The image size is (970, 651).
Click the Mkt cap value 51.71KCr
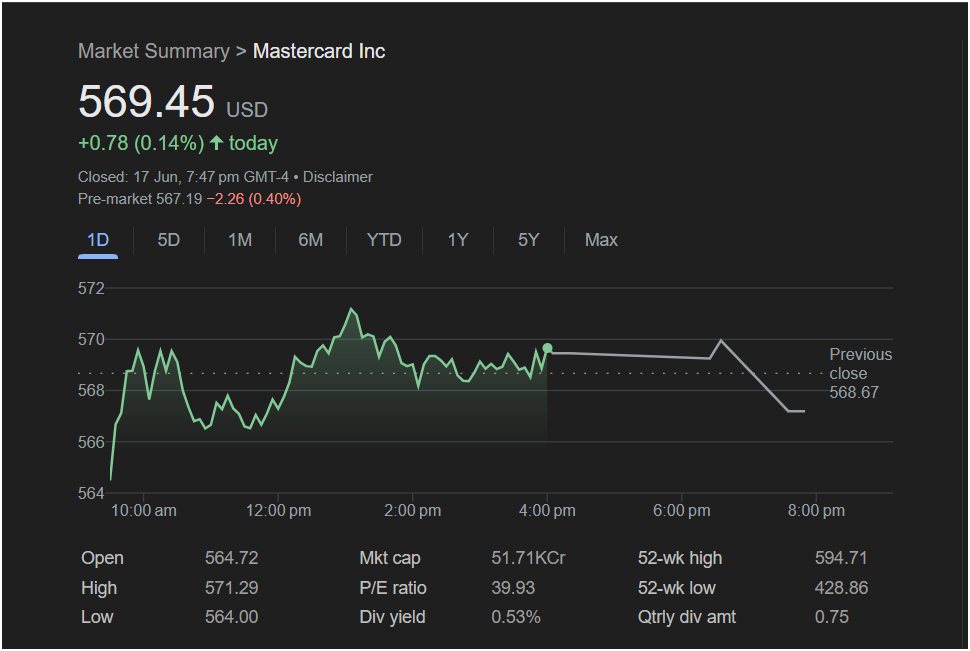[528, 558]
